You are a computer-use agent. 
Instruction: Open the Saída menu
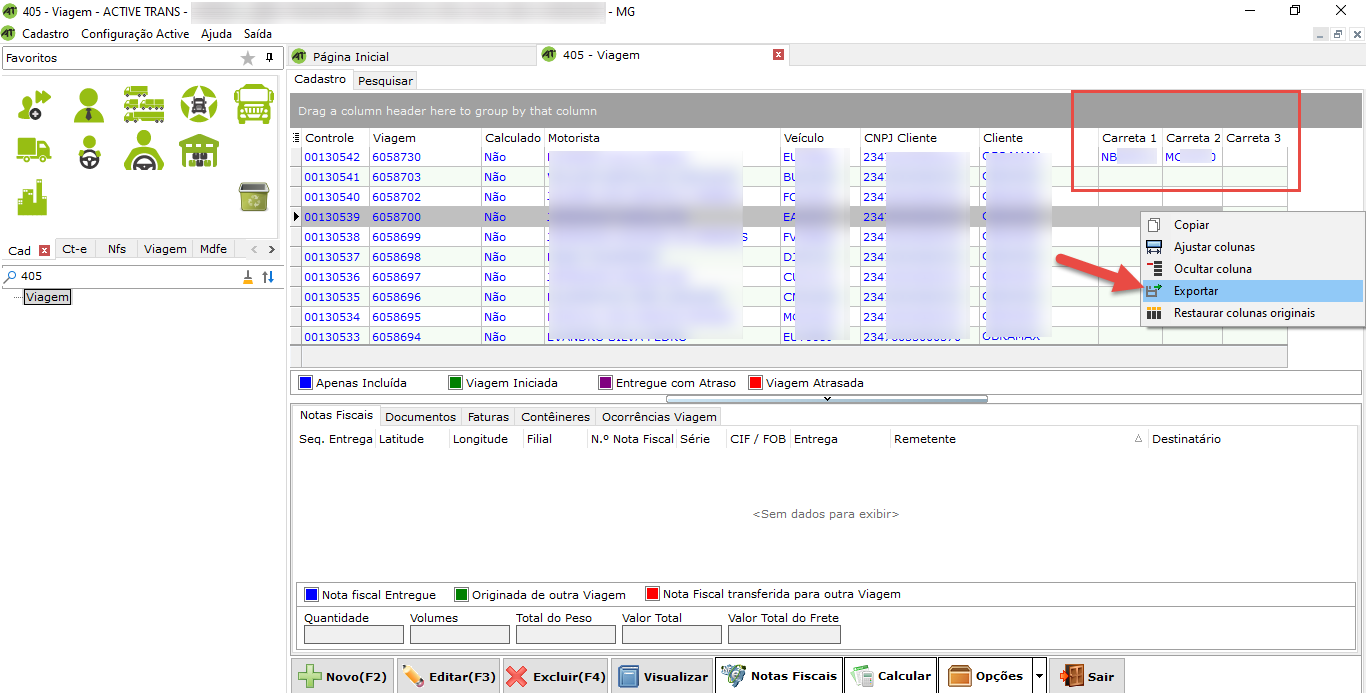258,34
